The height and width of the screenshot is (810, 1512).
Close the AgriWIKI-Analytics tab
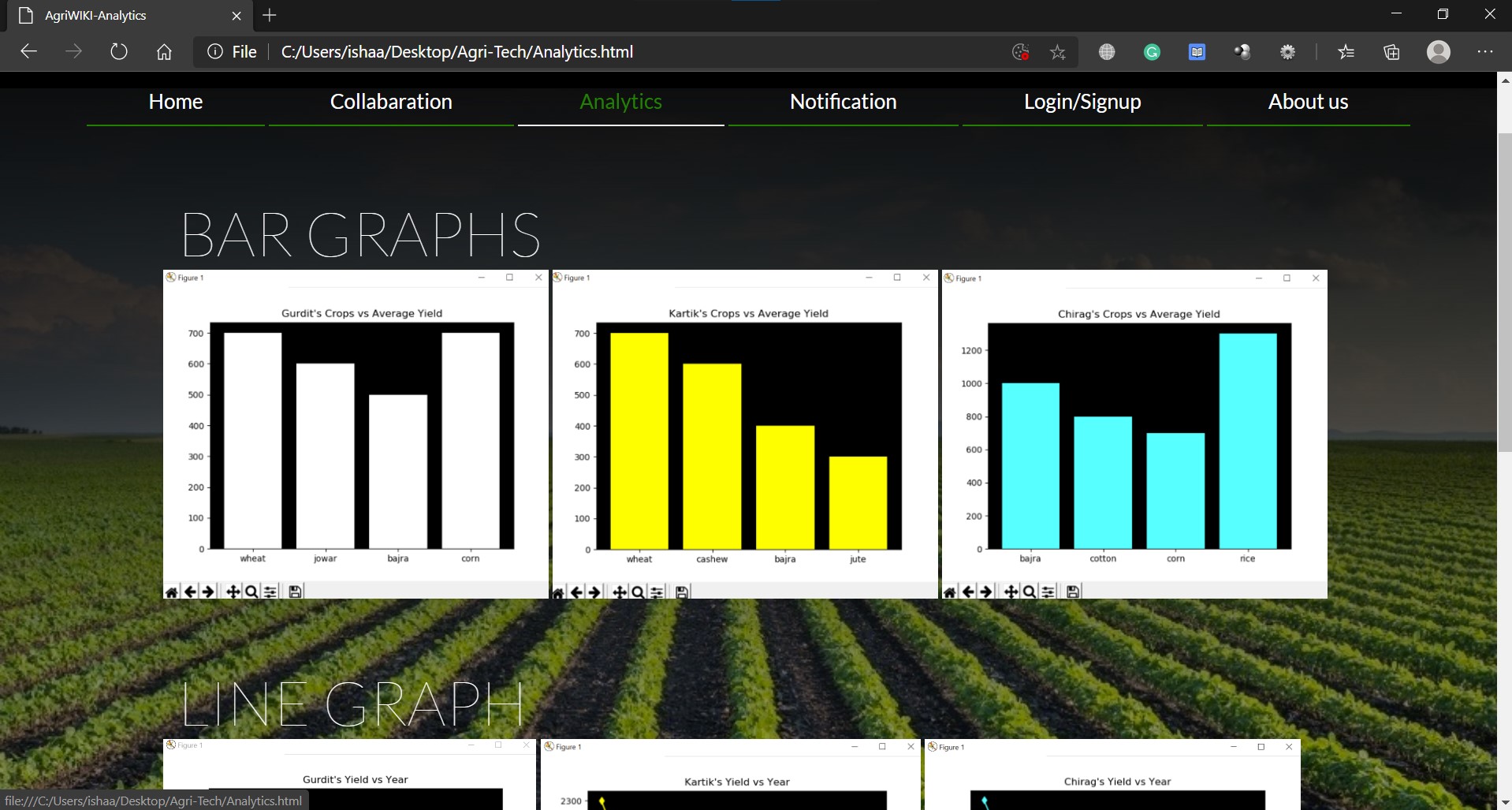236,16
